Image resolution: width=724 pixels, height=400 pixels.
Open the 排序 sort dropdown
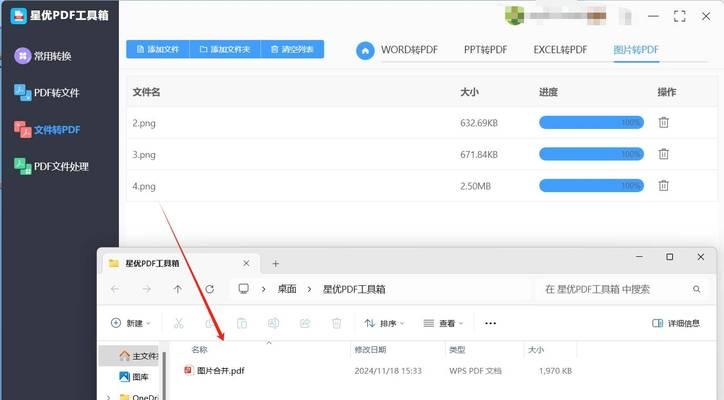click(x=384, y=323)
